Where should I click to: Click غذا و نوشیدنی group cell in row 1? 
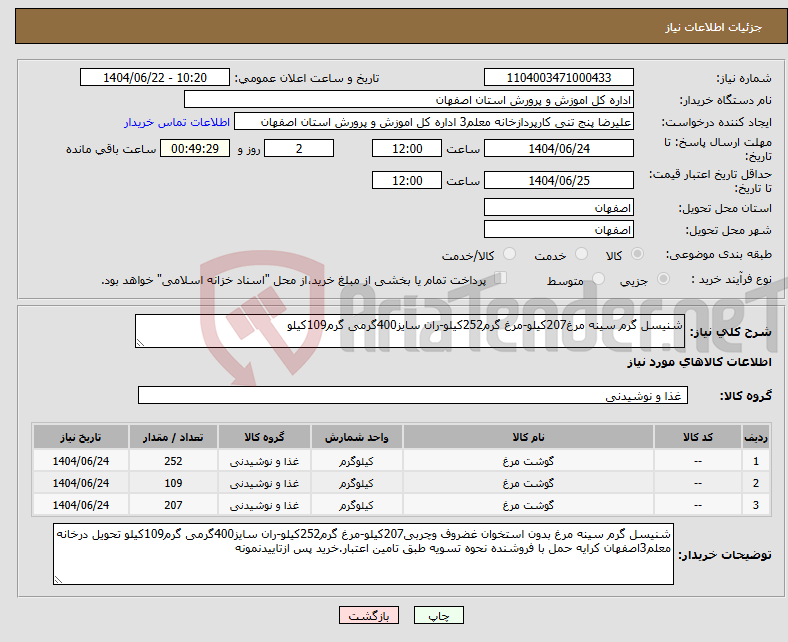click(x=264, y=461)
